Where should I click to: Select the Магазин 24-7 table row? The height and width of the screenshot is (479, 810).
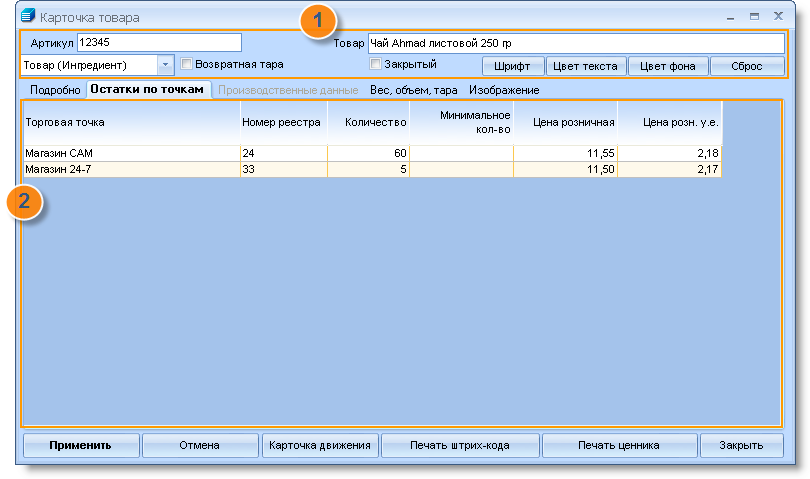click(372, 169)
